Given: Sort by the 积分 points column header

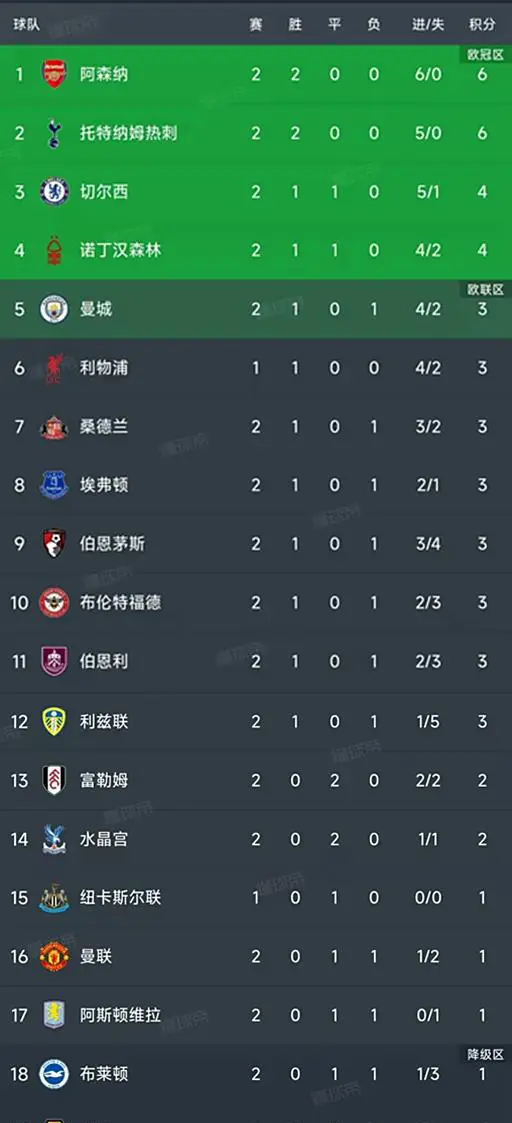Looking at the screenshot, I should (x=482, y=25).
